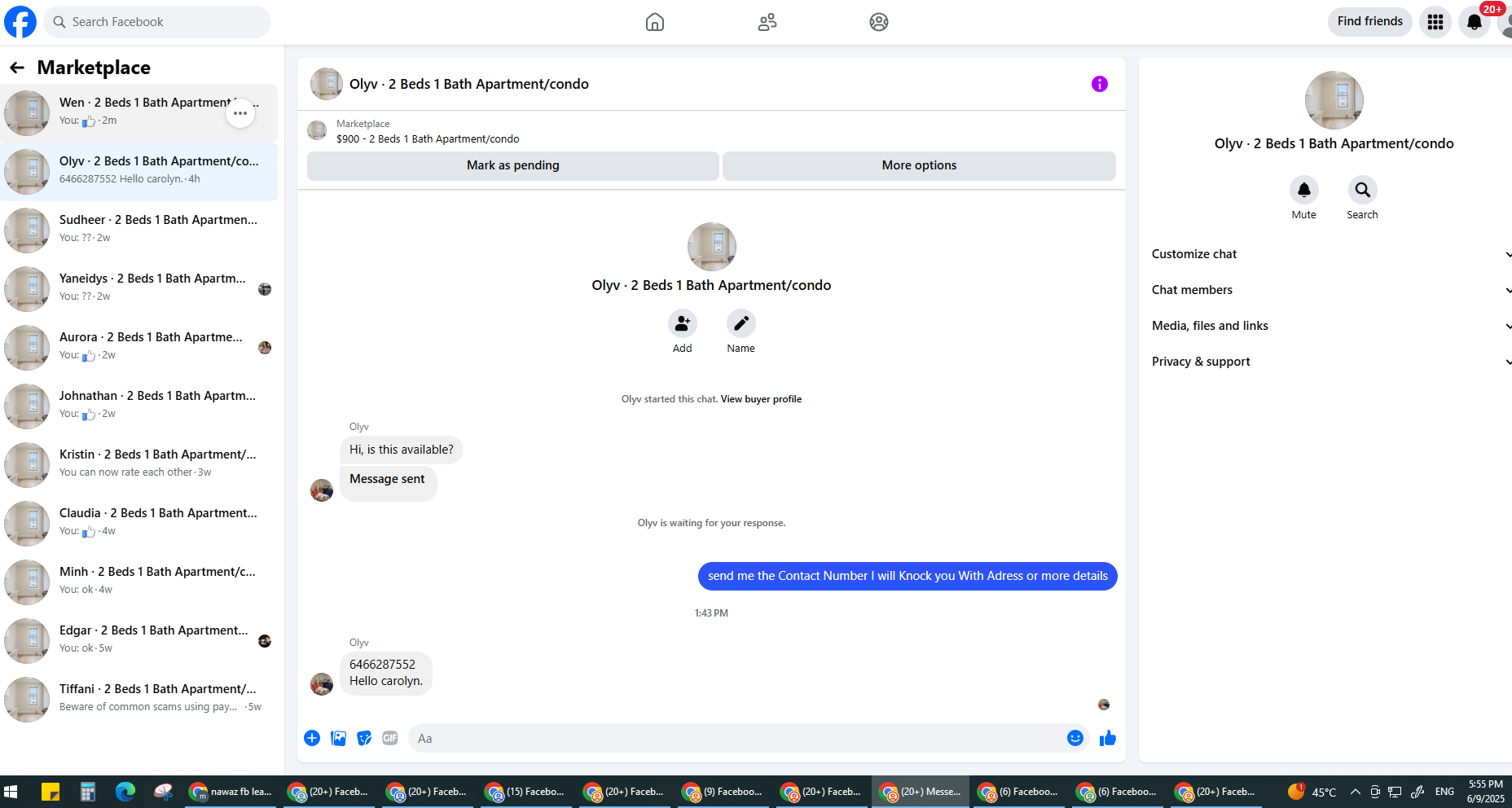The height and width of the screenshot is (808, 1512).
Task: Switch to the '(15) Facebo...' taskbar window
Action: pos(526,792)
